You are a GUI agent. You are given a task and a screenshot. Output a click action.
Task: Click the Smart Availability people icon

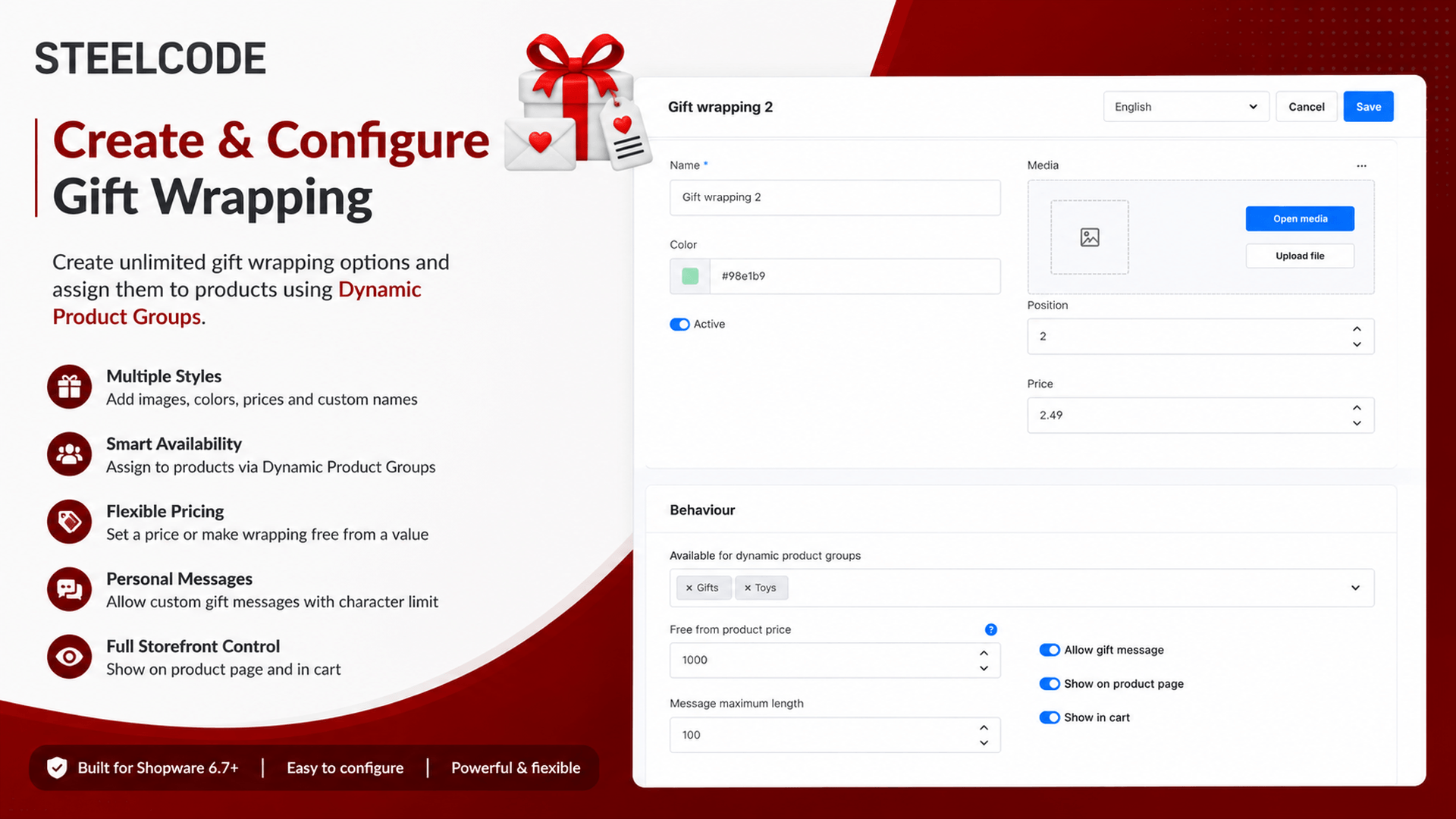tap(69, 454)
